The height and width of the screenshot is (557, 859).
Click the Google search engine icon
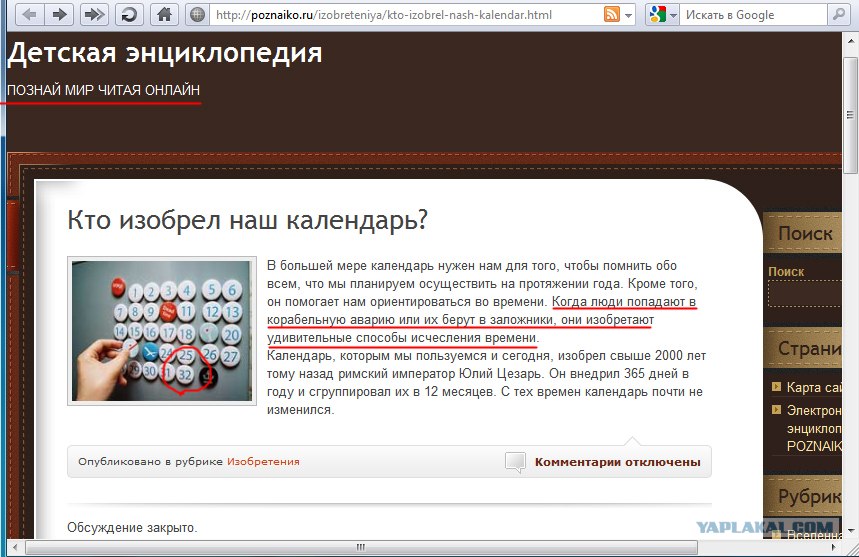pos(657,15)
